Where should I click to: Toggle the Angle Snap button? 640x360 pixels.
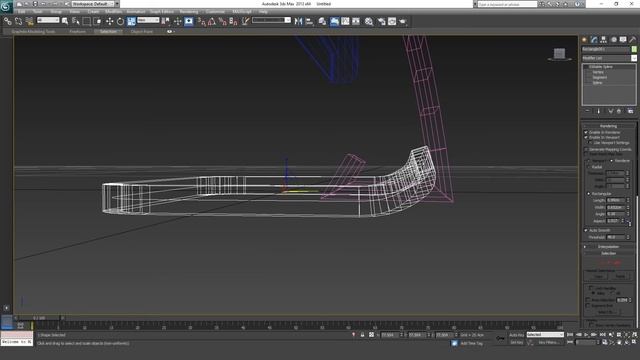(212, 21)
